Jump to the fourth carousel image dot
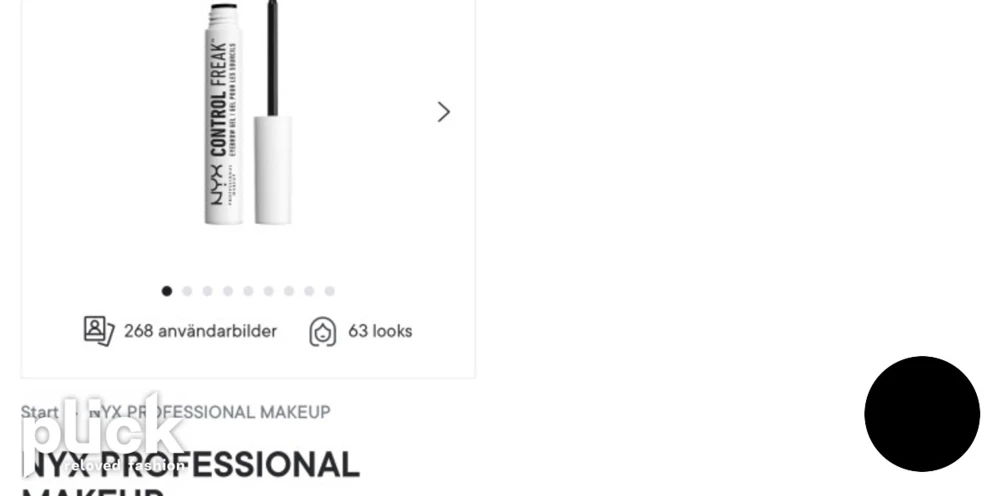This screenshot has height=496, width=1000. [228, 291]
